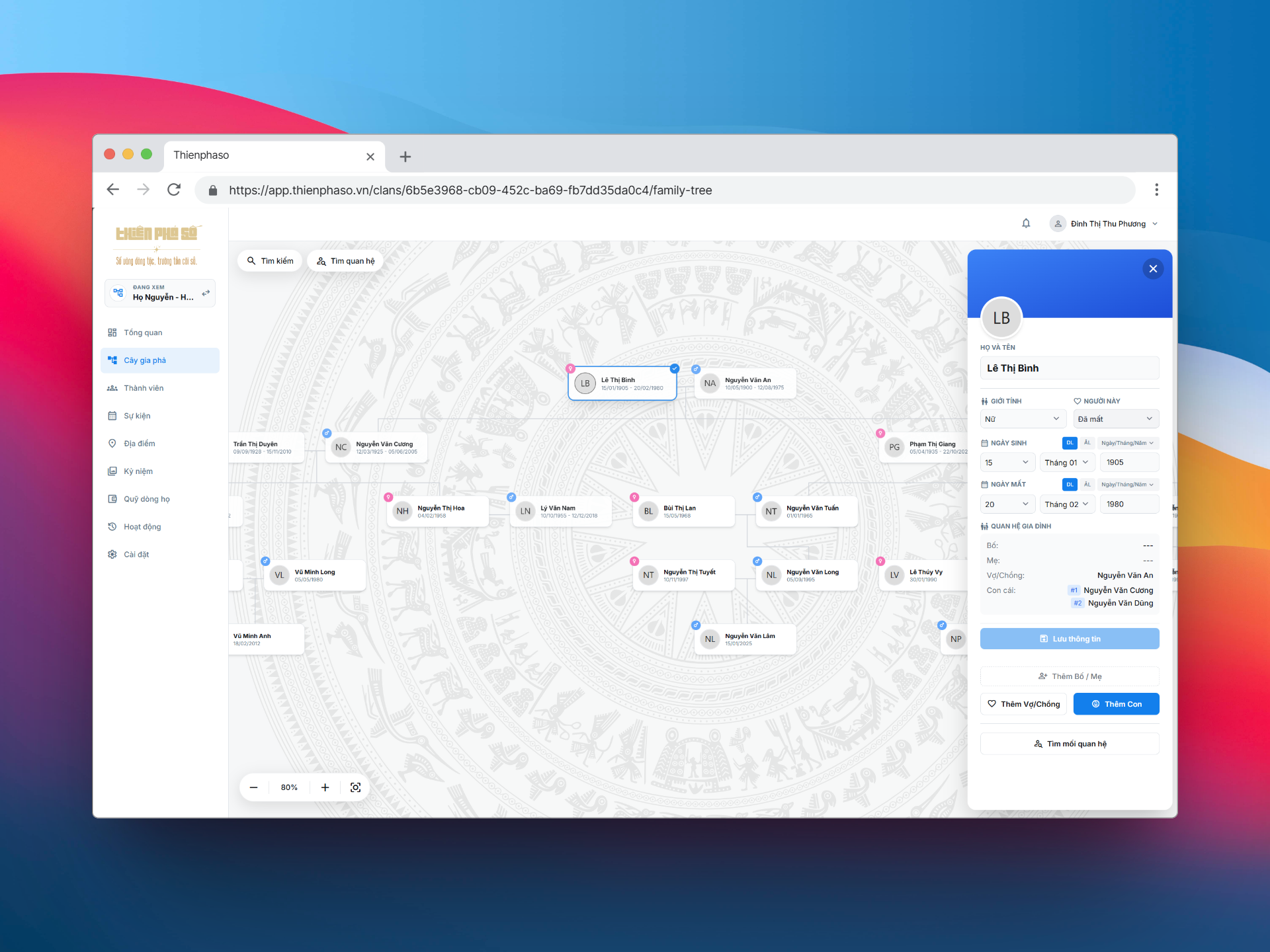Click the Tìm kiếm search button

click(270, 261)
